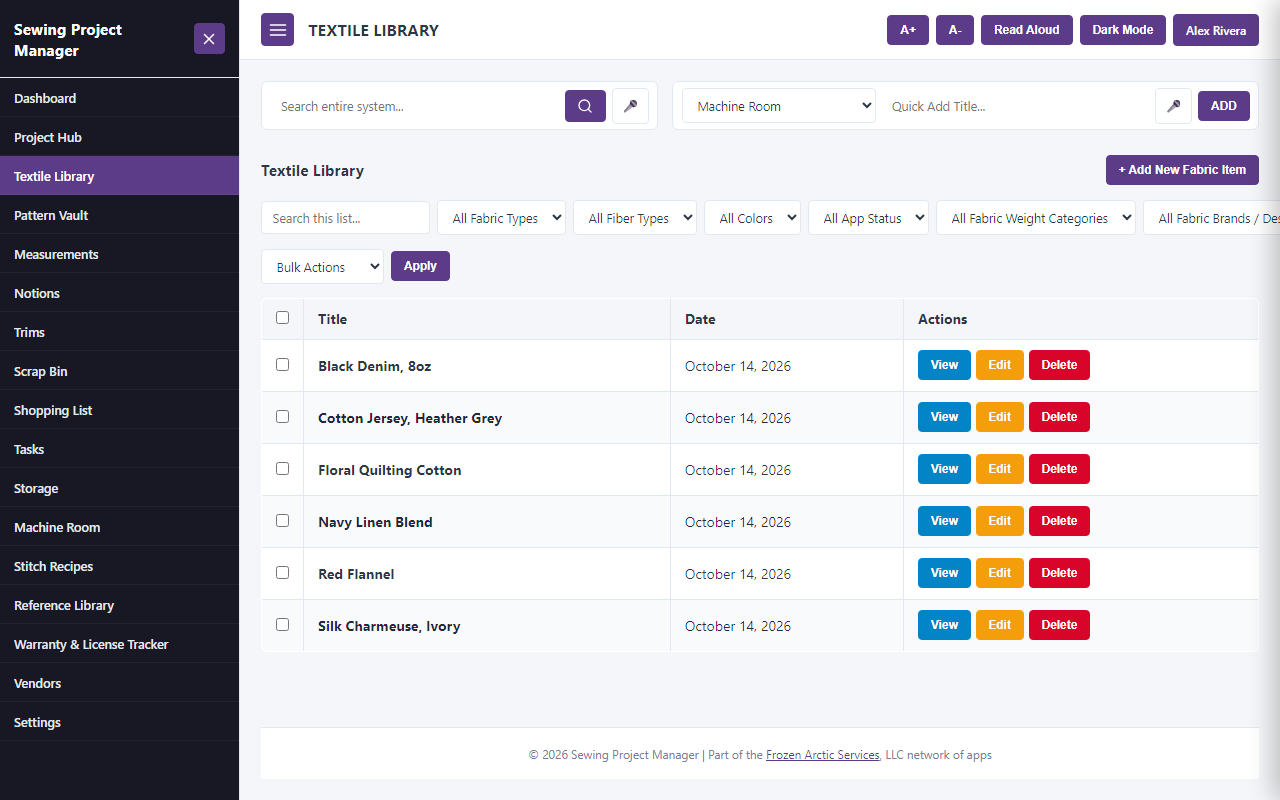The image size is (1280, 800).
Task: Open the All Fabric Brands filter
Action: [1211, 218]
